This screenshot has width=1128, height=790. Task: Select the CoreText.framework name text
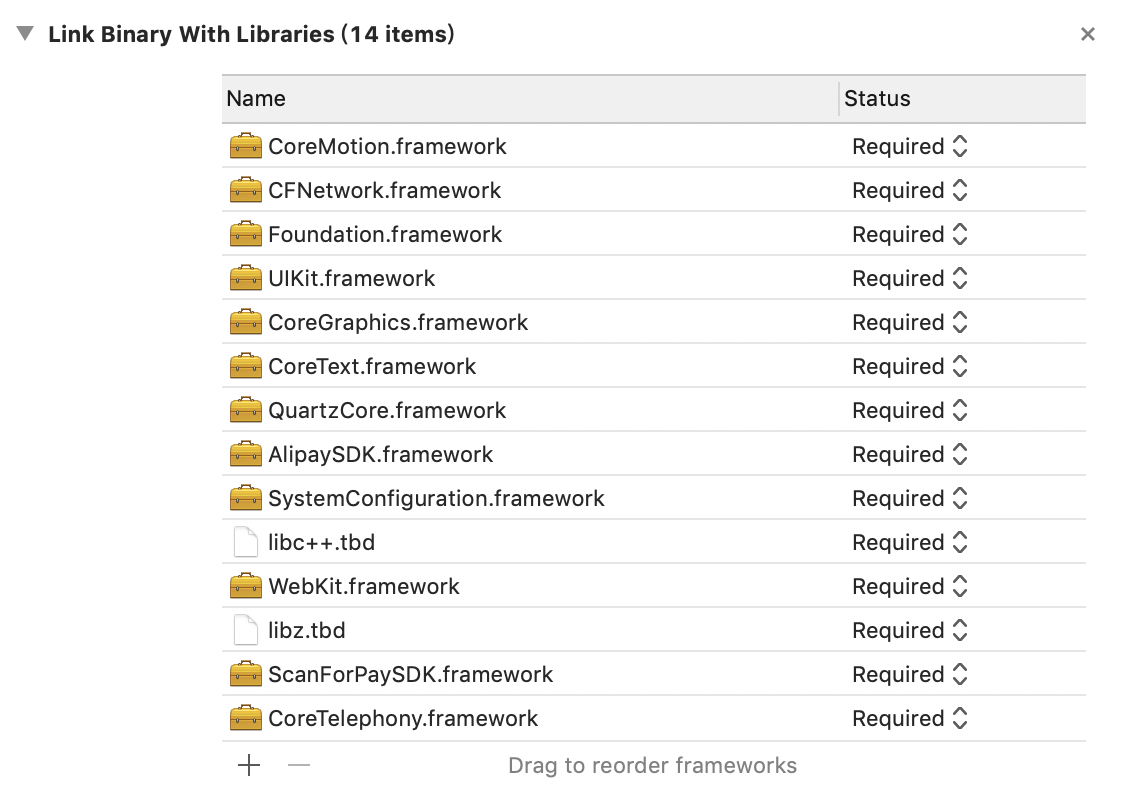point(372,366)
